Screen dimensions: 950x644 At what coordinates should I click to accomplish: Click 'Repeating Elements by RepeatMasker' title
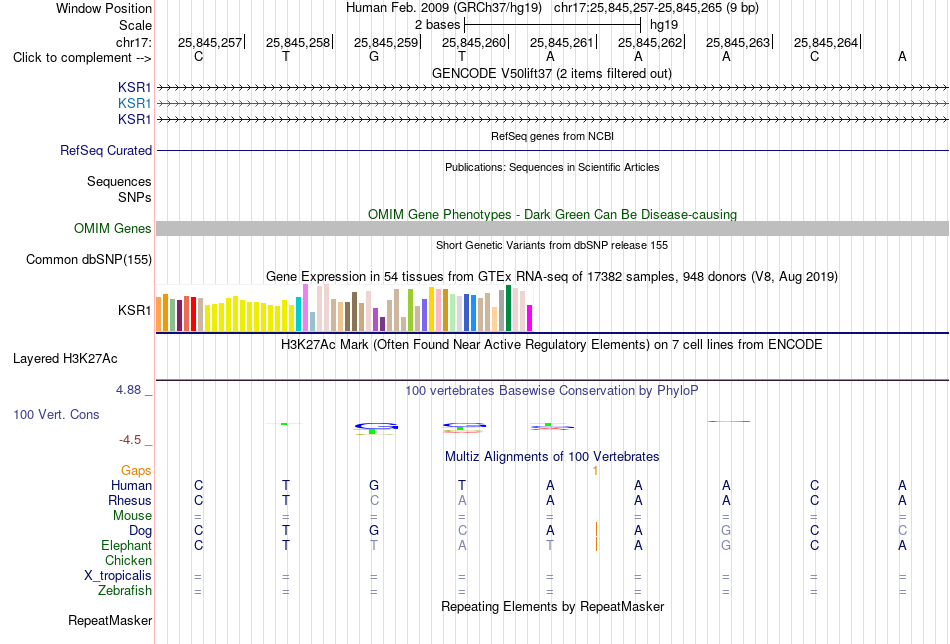[553, 606]
